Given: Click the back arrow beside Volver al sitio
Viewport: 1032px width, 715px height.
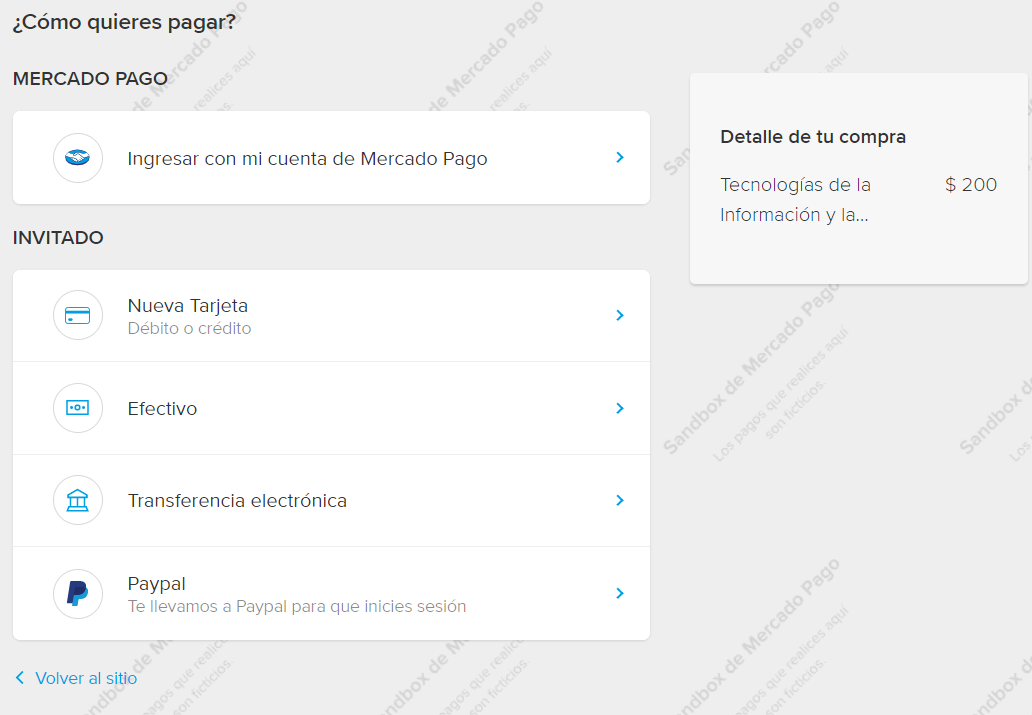Looking at the screenshot, I should click(x=19, y=678).
